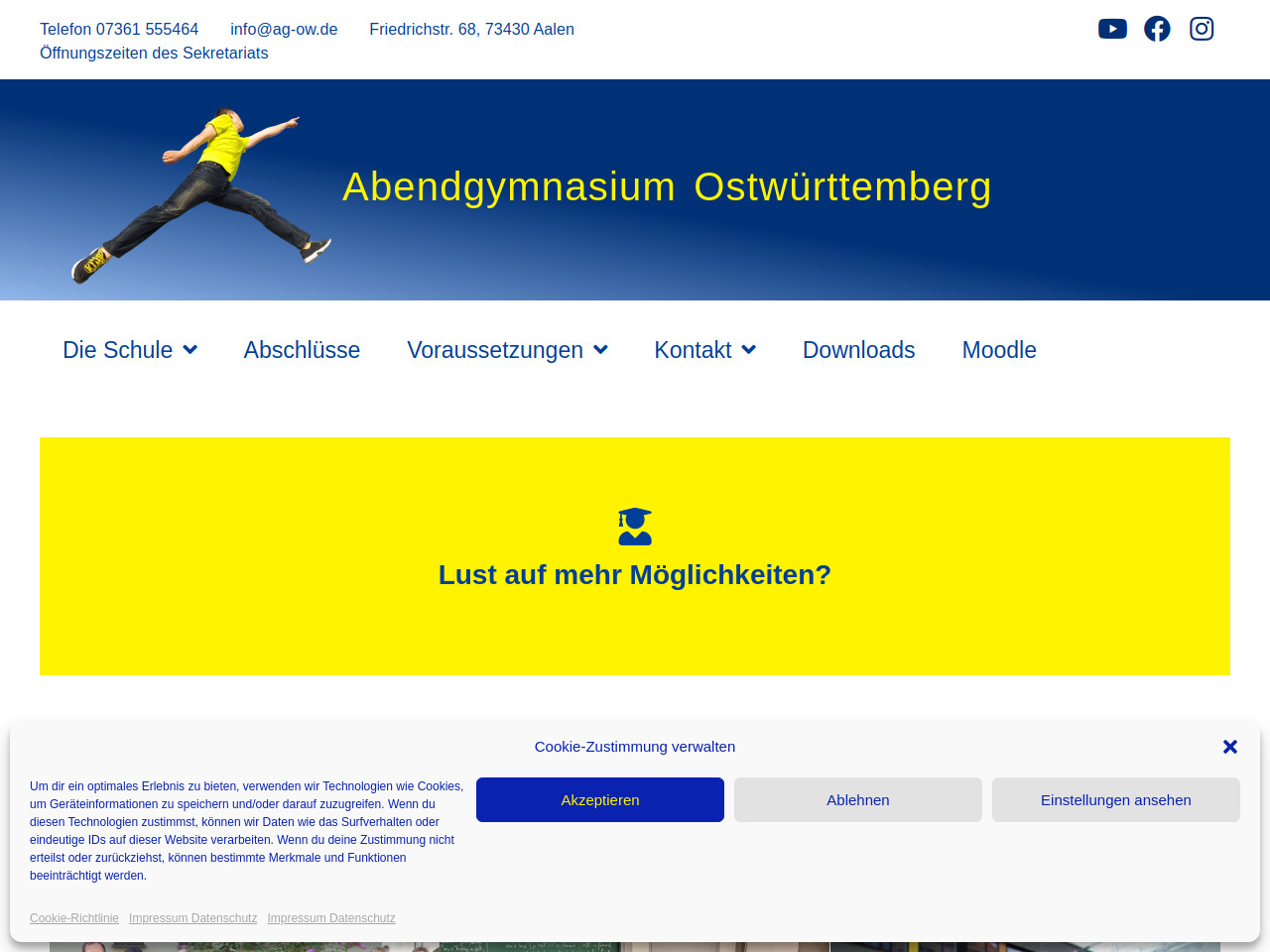Call via Telefon 07361 555464 link
The width and height of the screenshot is (1270, 952).
pyautogui.click(x=119, y=30)
